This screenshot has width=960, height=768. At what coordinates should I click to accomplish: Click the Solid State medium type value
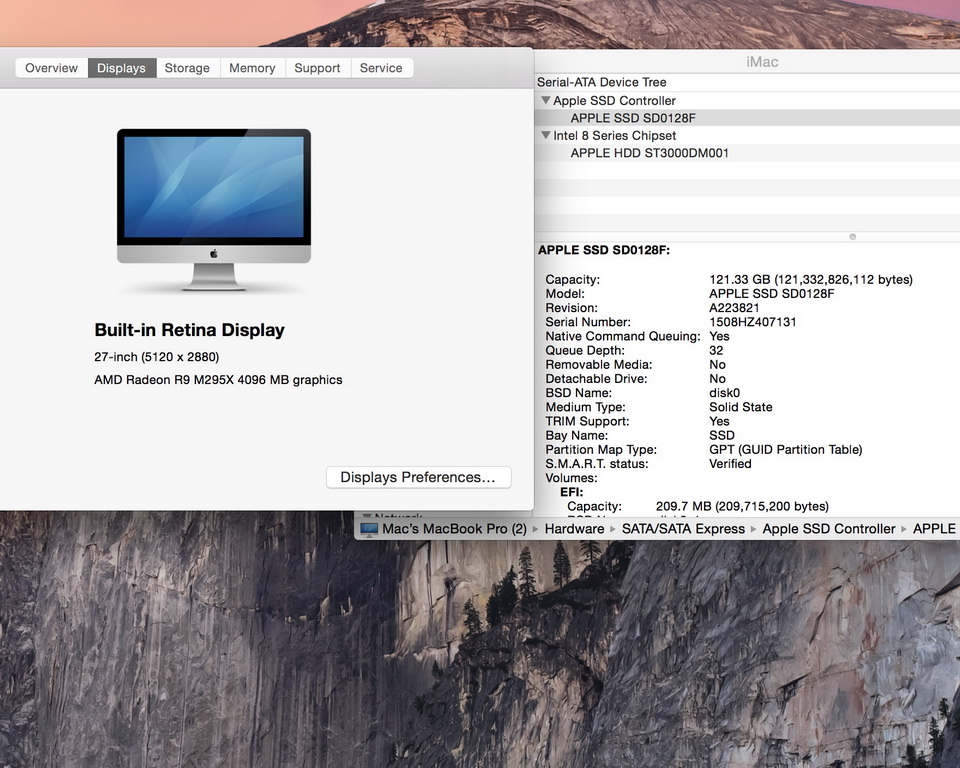click(x=741, y=407)
